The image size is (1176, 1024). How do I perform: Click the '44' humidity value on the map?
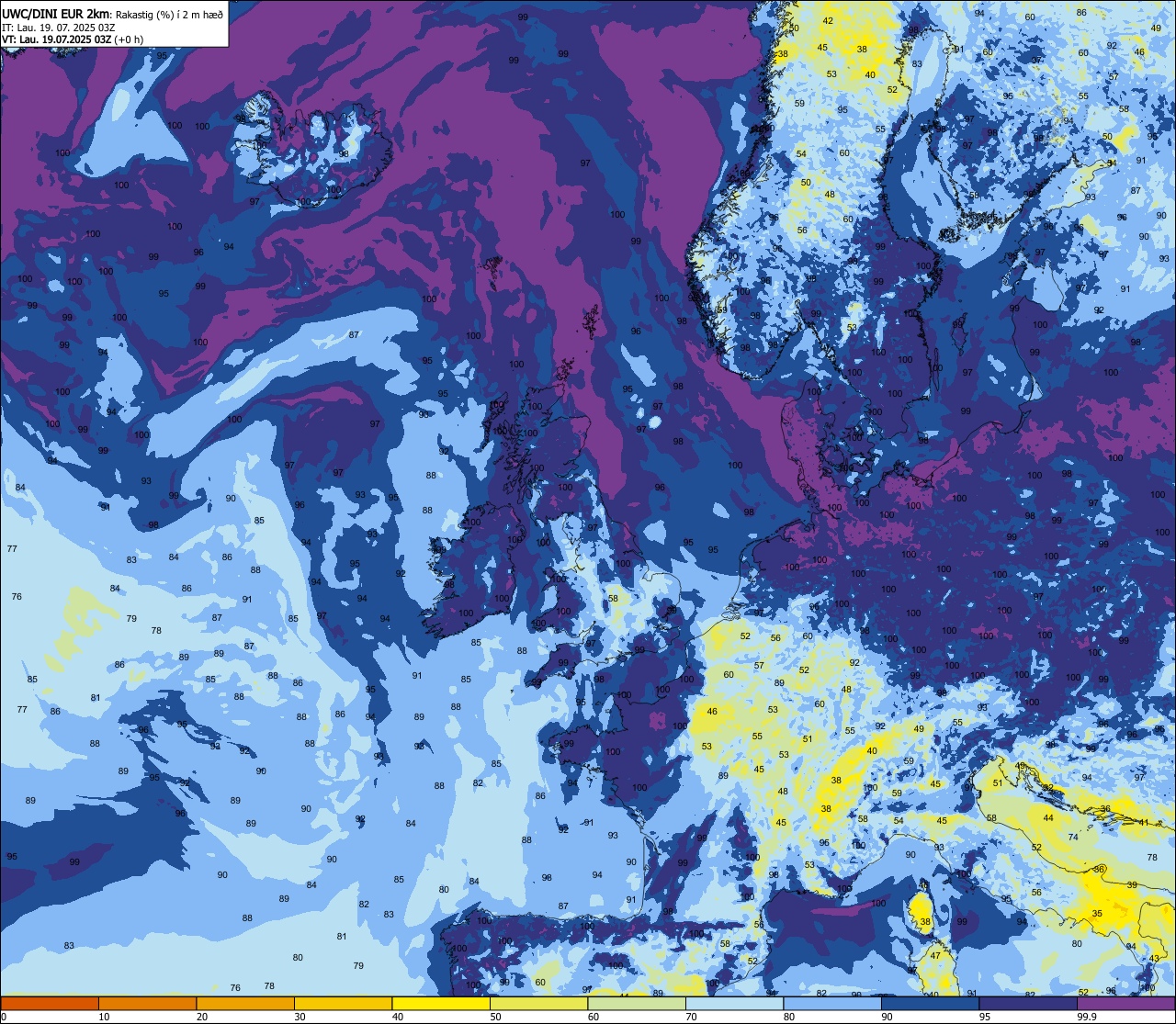[1048, 817]
